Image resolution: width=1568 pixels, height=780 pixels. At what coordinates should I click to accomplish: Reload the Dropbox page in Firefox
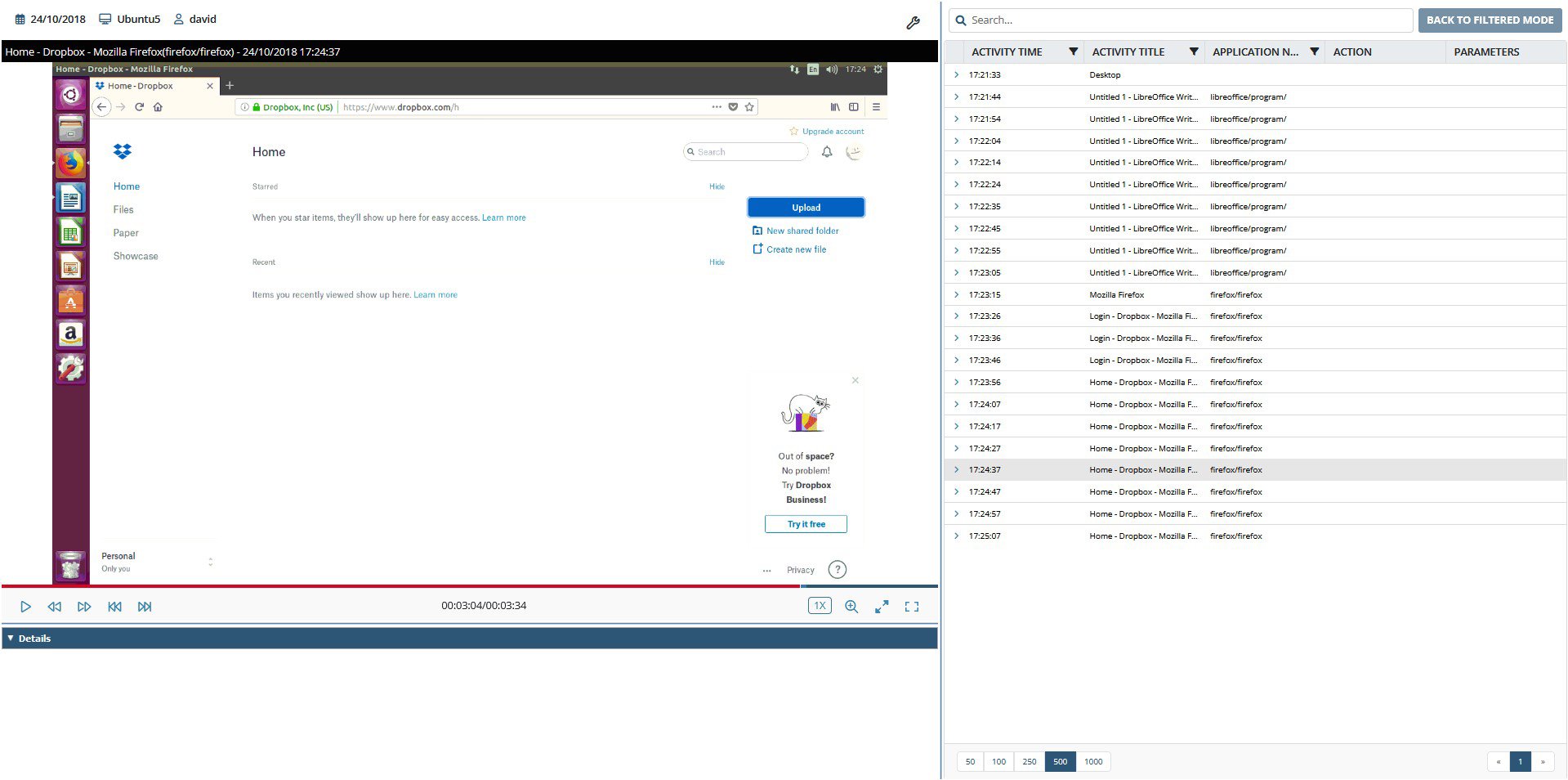point(139,107)
